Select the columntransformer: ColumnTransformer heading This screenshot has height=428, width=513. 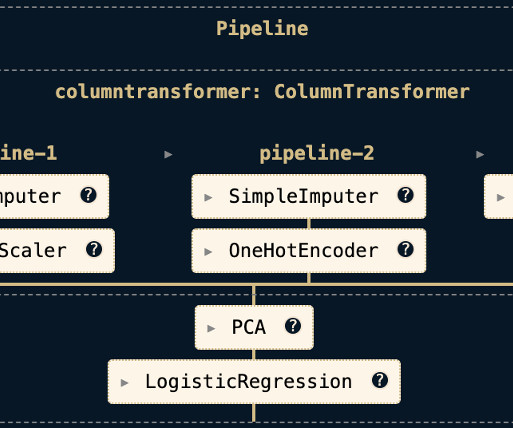coord(262,92)
